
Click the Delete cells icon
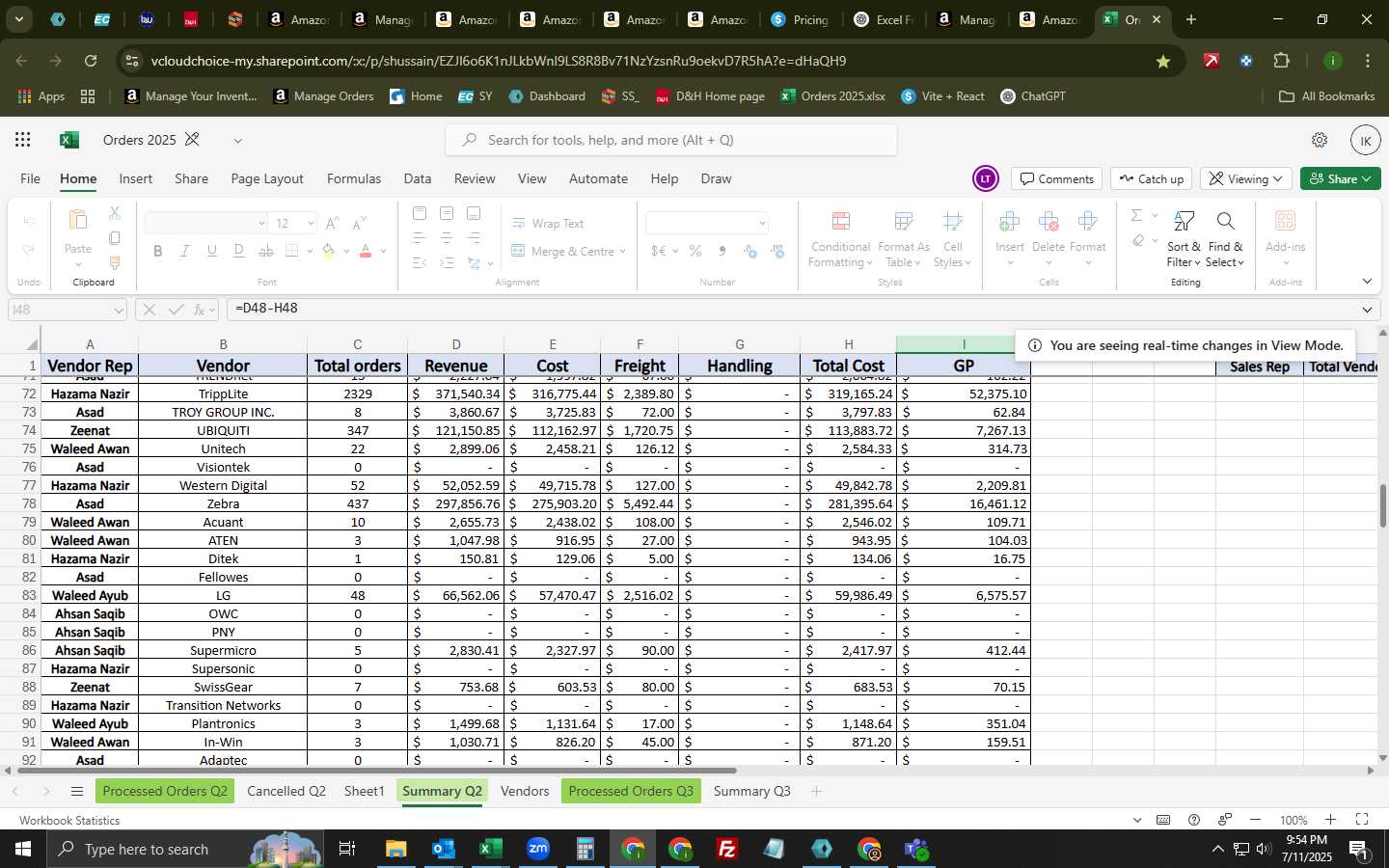click(x=1049, y=222)
